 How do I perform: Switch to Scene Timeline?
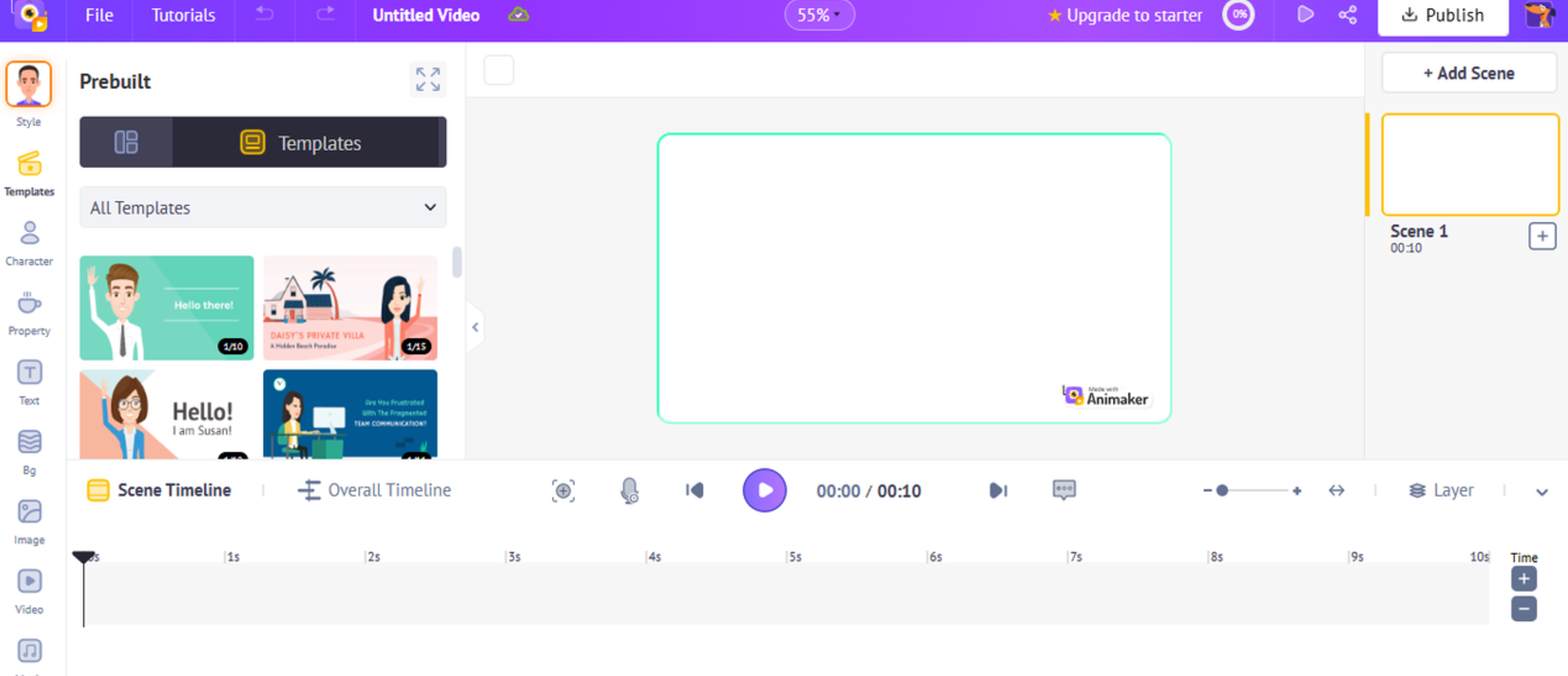[x=159, y=490]
